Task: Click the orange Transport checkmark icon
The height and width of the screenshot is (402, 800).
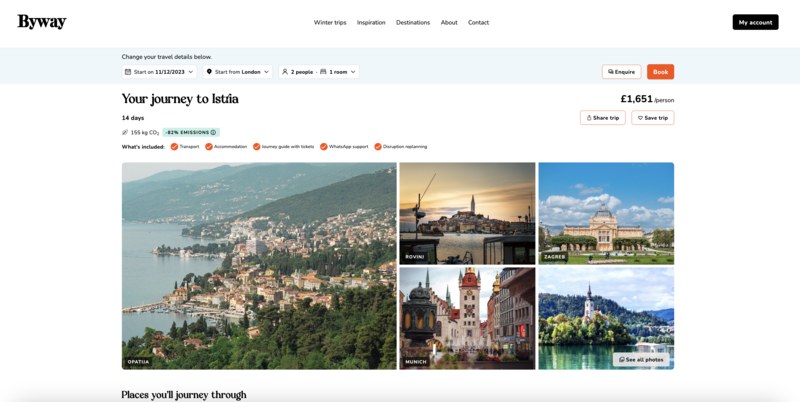Action: (174, 147)
